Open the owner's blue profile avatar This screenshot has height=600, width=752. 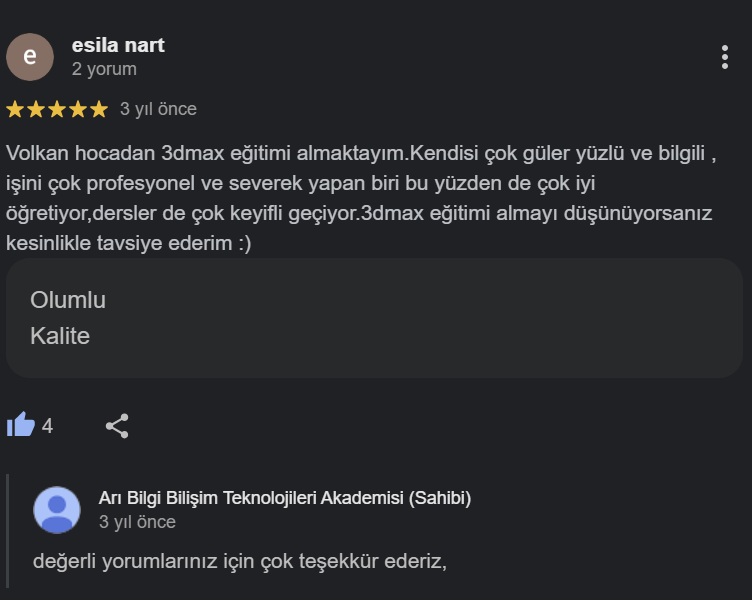(x=57, y=510)
